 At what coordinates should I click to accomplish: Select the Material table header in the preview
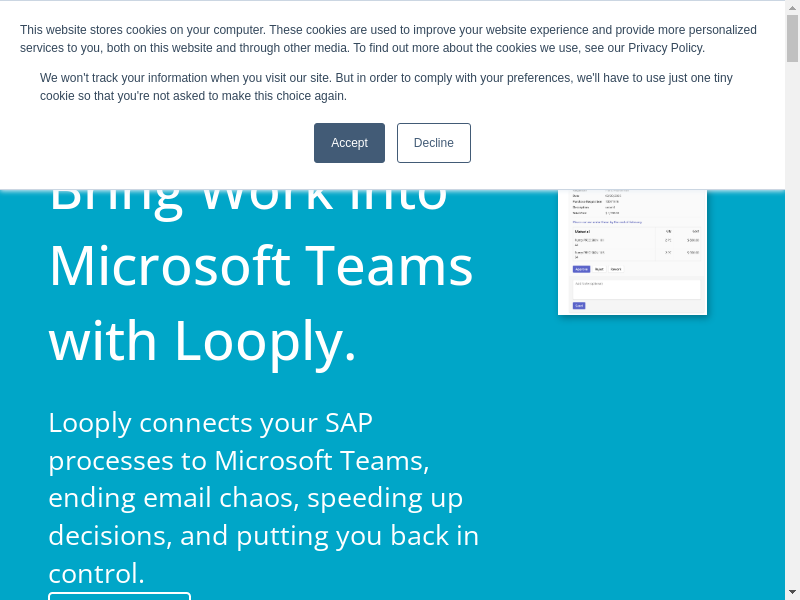[x=583, y=231]
